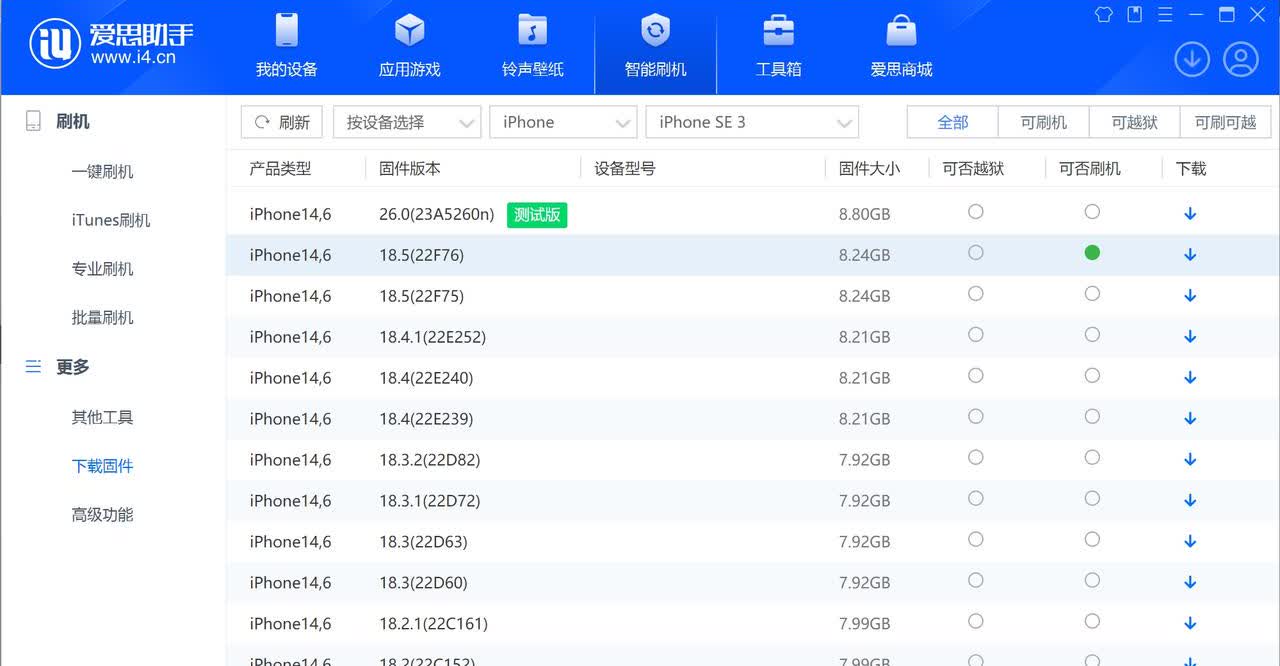This screenshot has width=1280, height=666.
Task: Show 全部 firmware filter
Action: click(953, 122)
